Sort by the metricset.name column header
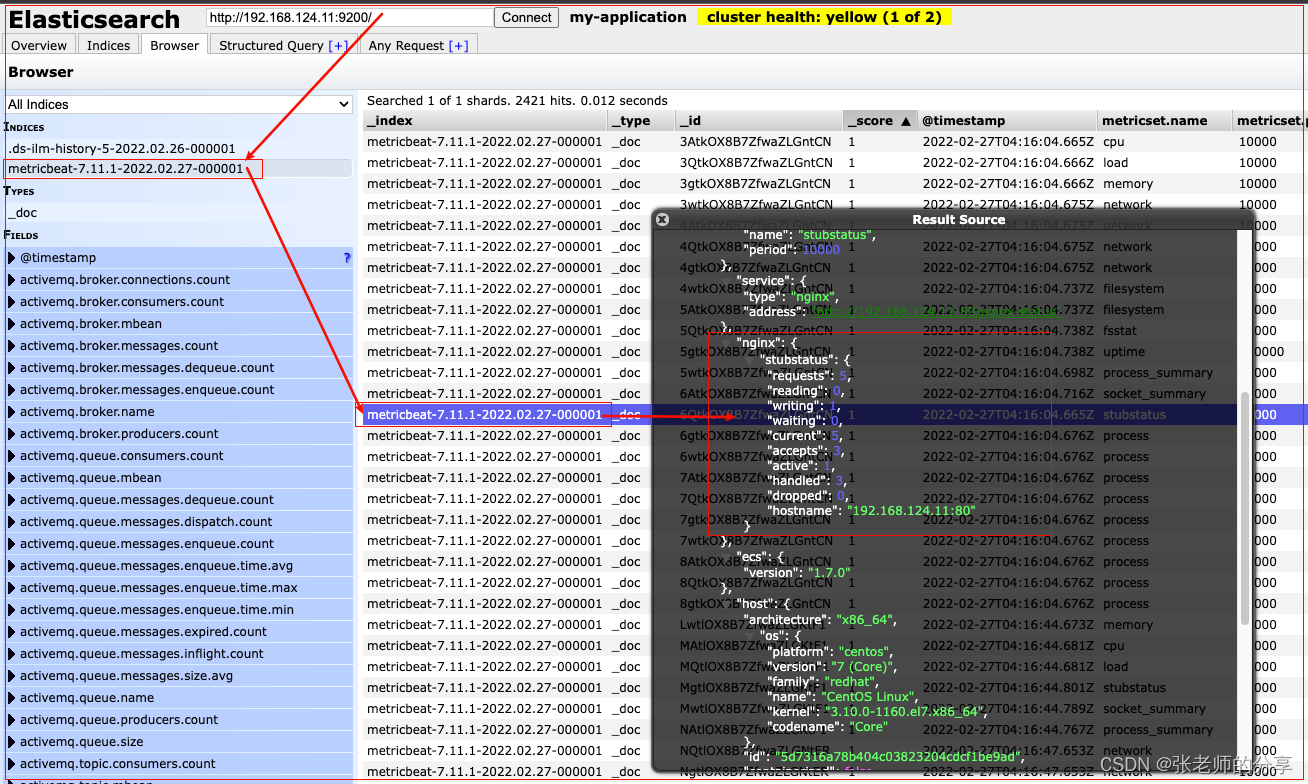Screen dimensions: 1308x784 [1164, 121]
